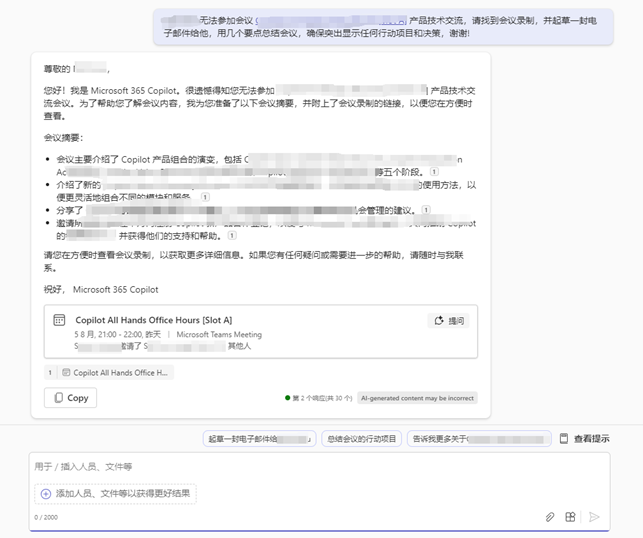The image size is (643, 538).
Task: Click the 提问 button on the meeting card
Action: point(449,321)
